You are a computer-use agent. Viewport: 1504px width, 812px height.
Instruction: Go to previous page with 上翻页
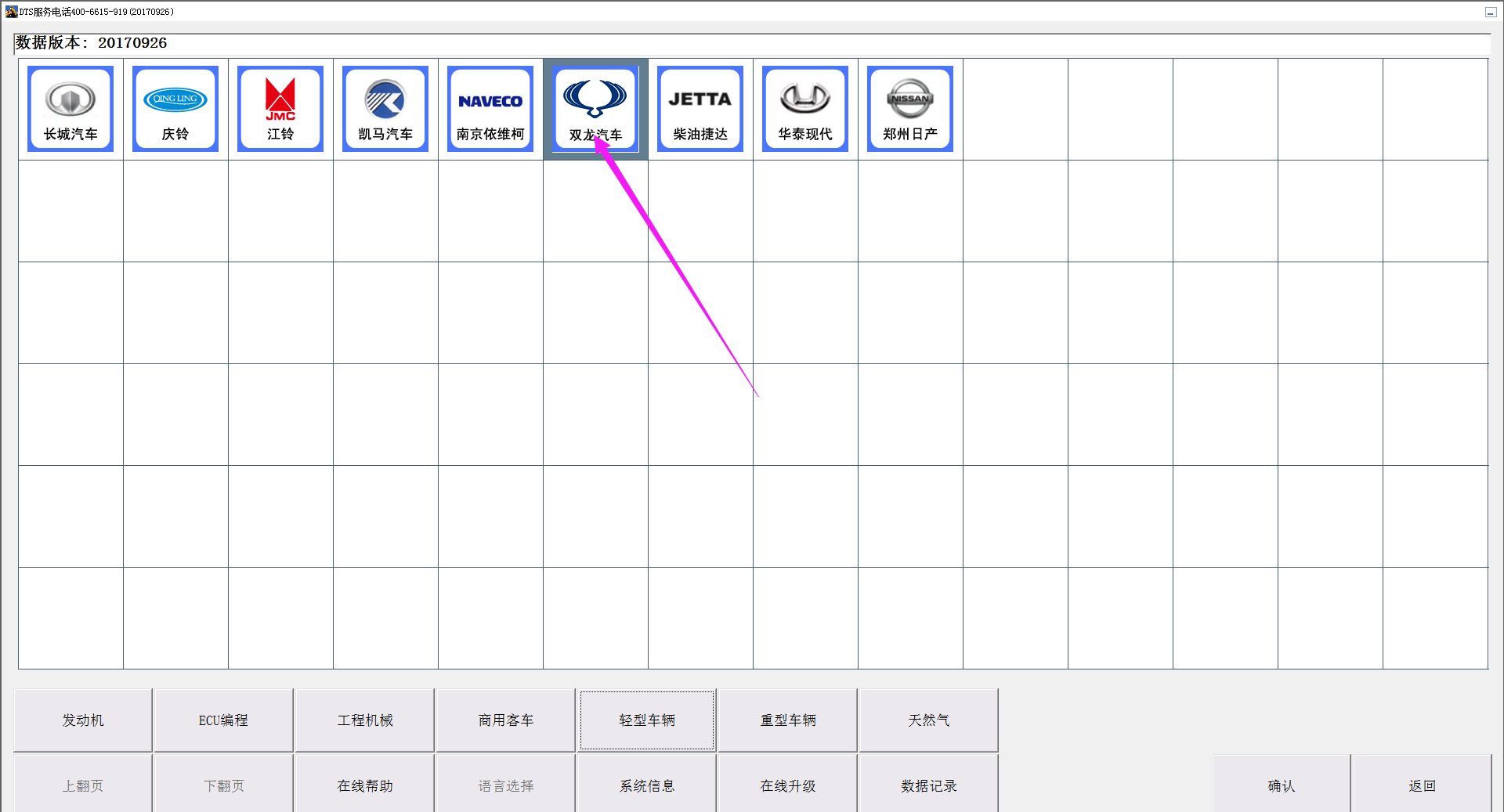83,785
